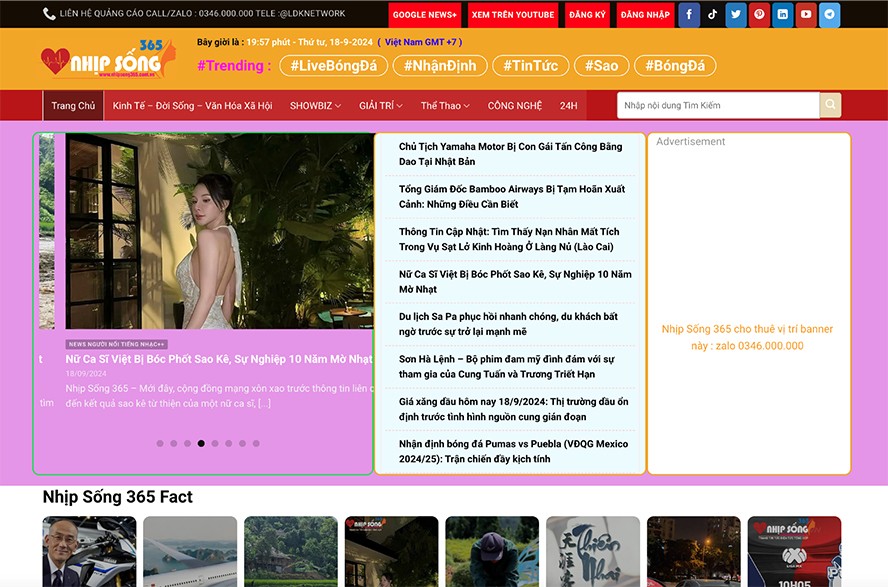Click the TikTok icon in header
888x587 pixels.
click(x=712, y=15)
